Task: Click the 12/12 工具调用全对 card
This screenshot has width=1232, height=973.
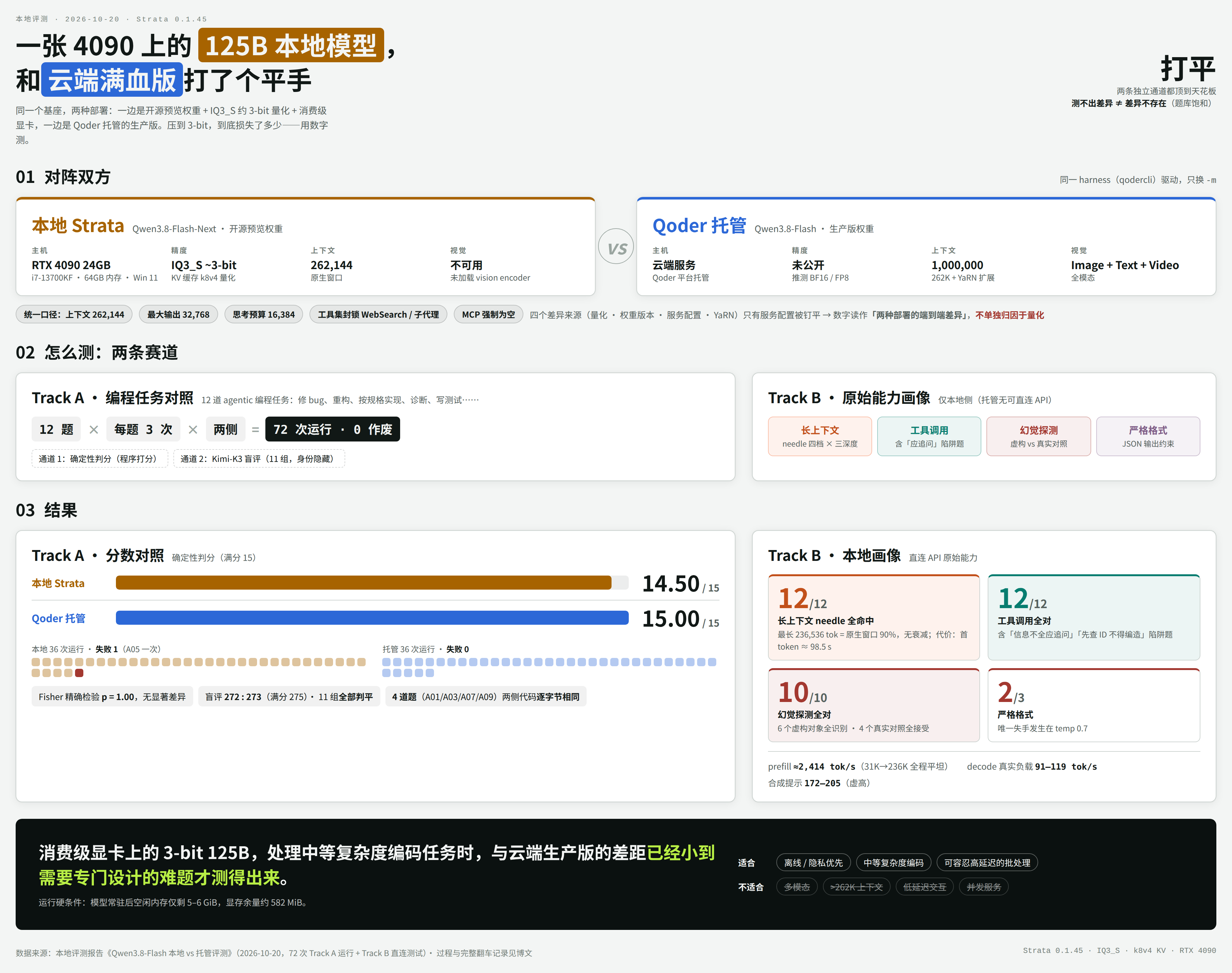Action: pyautogui.click(x=1093, y=617)
